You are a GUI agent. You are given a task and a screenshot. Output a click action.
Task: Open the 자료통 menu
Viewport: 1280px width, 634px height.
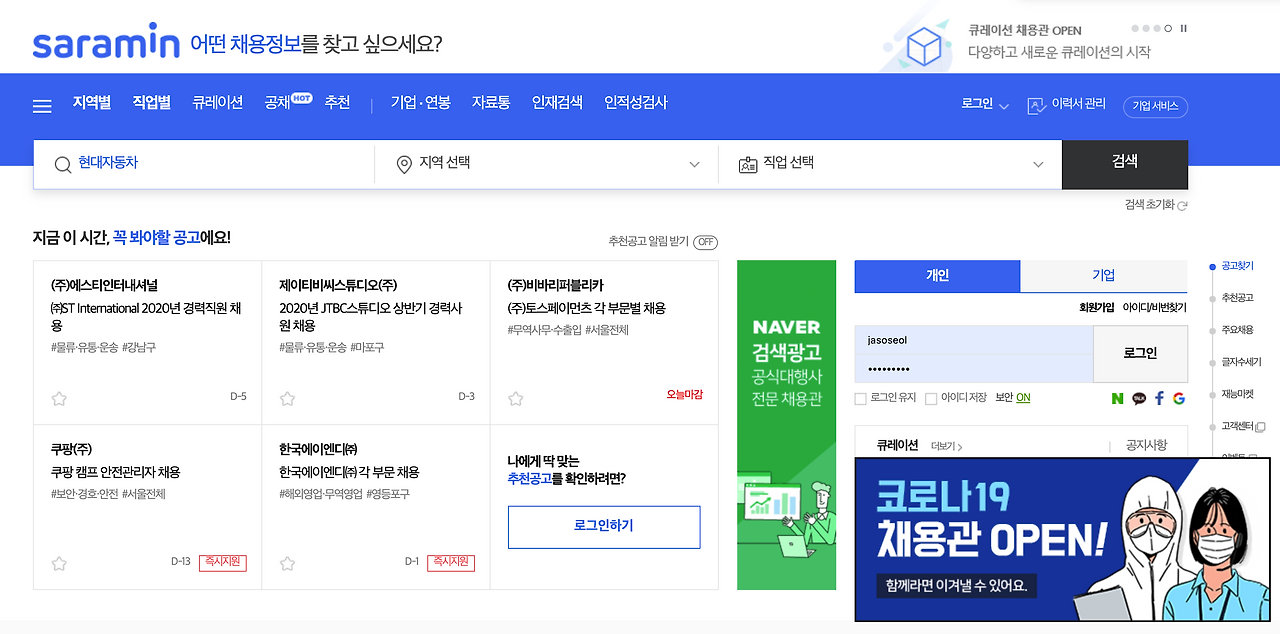[x=491, y=103]
